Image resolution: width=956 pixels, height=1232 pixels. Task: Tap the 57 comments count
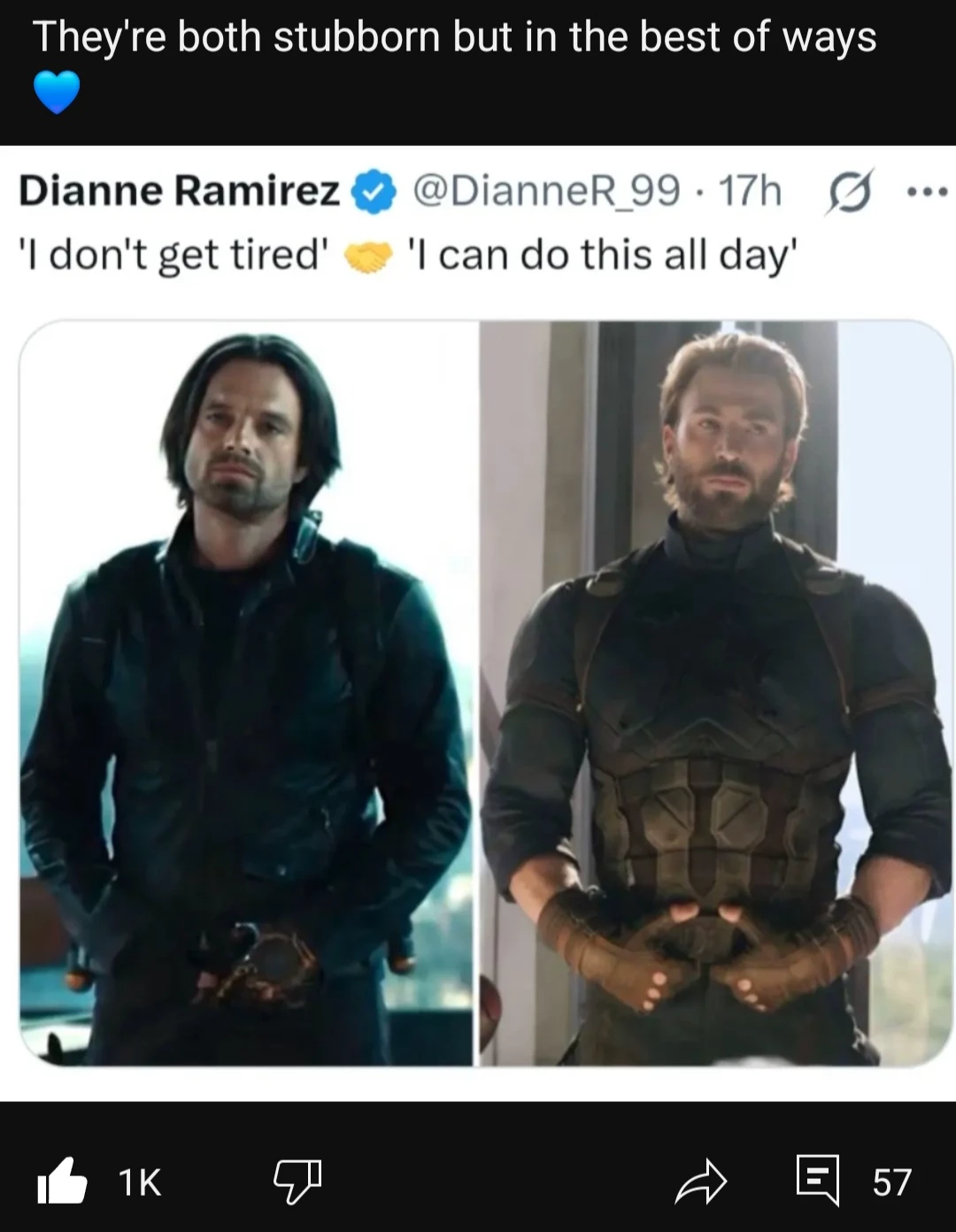(x=891, y=1182)
